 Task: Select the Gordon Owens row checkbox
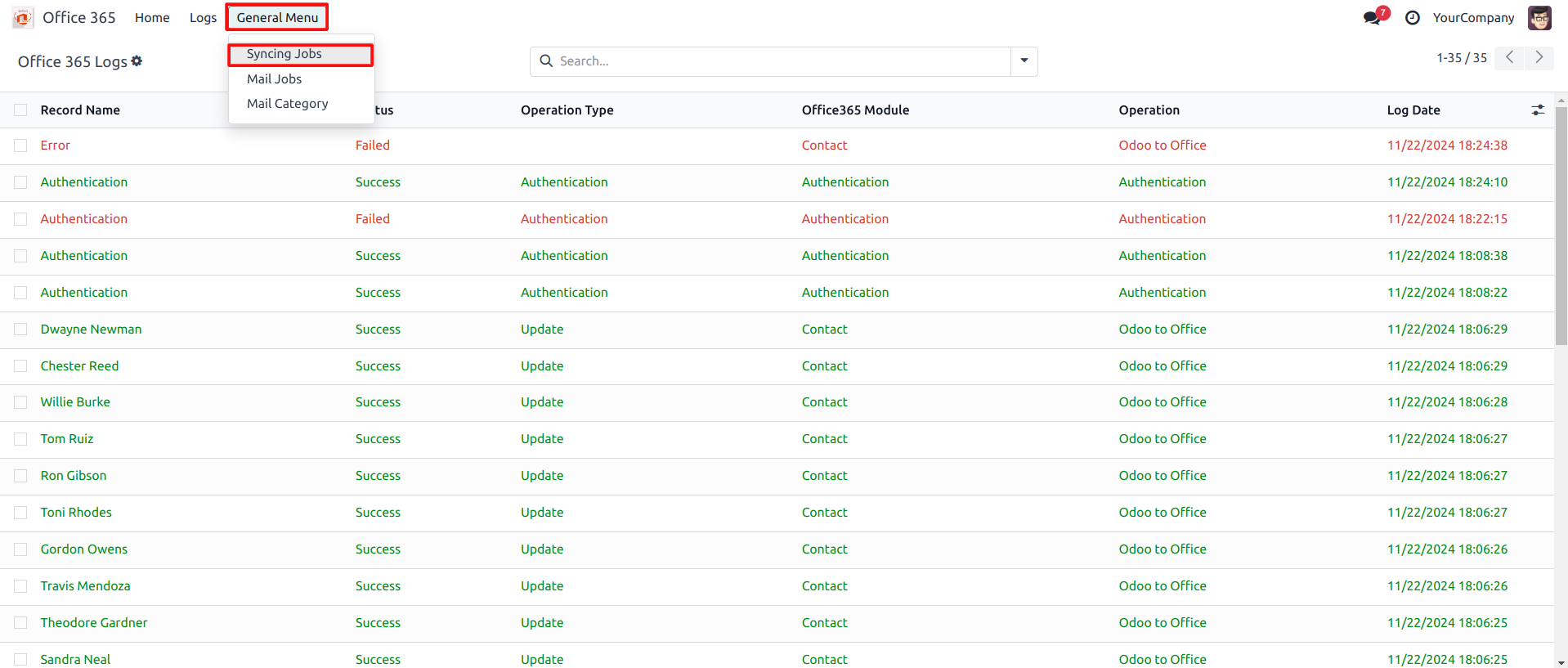pos(20,549)
